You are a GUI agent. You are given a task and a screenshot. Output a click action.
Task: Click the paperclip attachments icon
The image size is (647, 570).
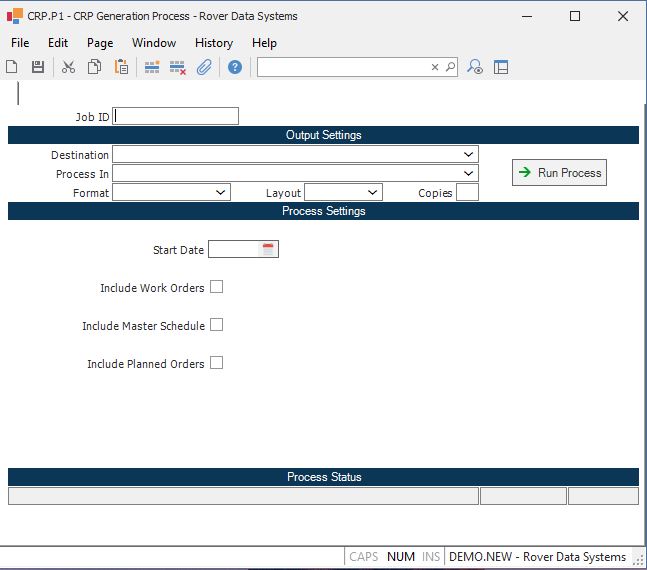coord(204,67)
